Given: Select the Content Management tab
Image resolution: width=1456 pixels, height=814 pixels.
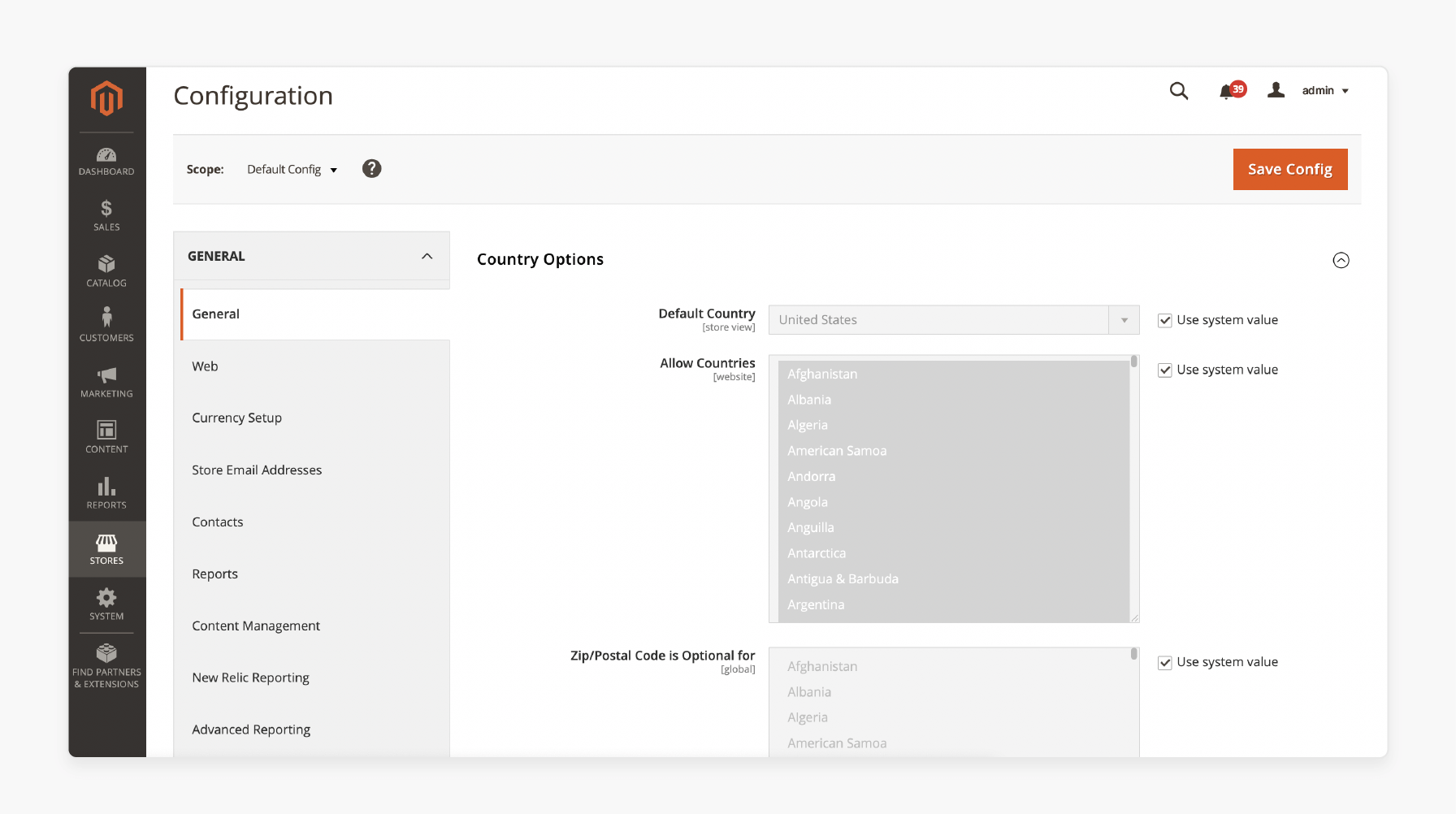Looking at the screenshot, I should [315, 626].
